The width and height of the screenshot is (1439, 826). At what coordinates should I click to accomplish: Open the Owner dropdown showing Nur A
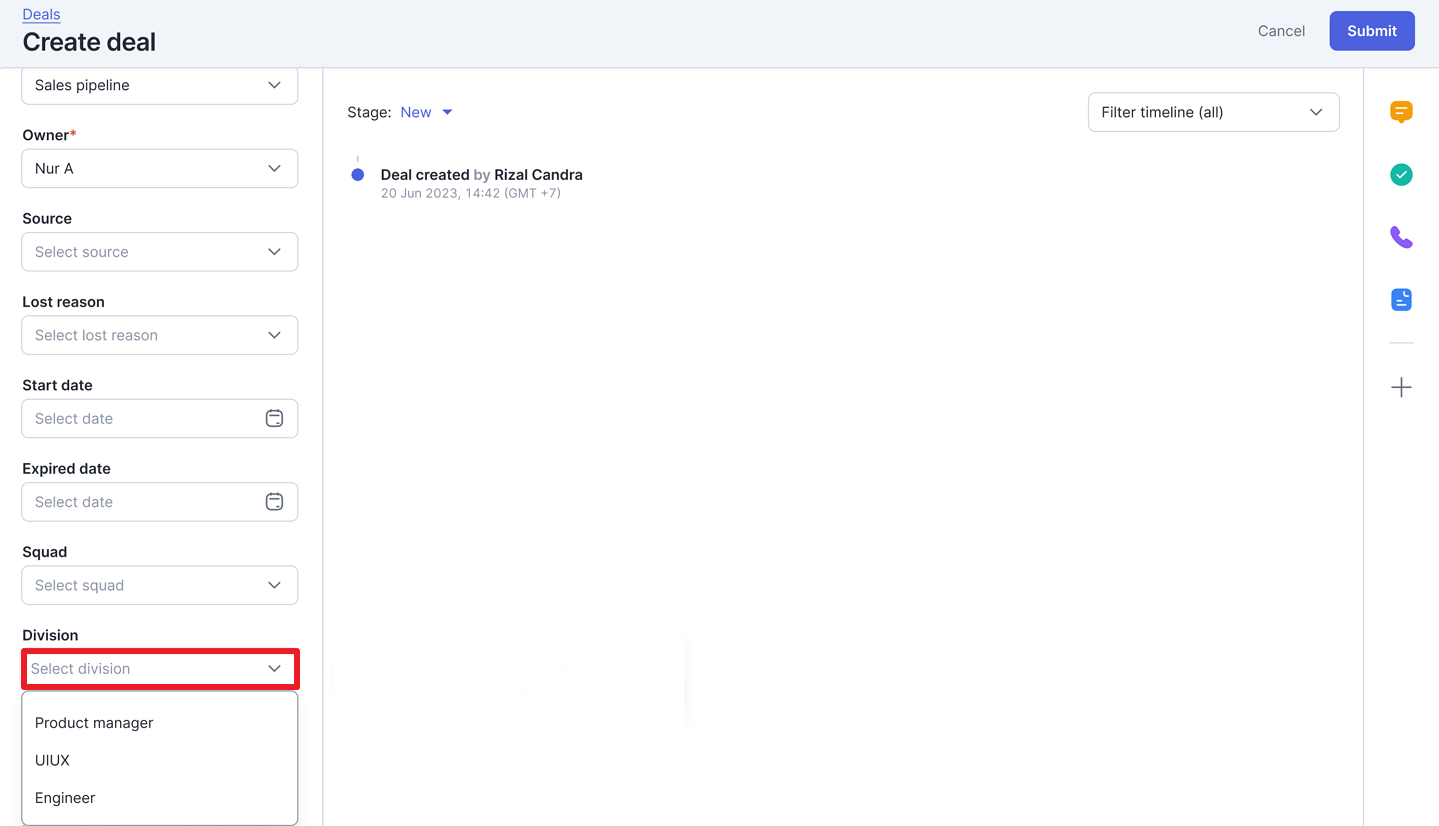[160, 168]
